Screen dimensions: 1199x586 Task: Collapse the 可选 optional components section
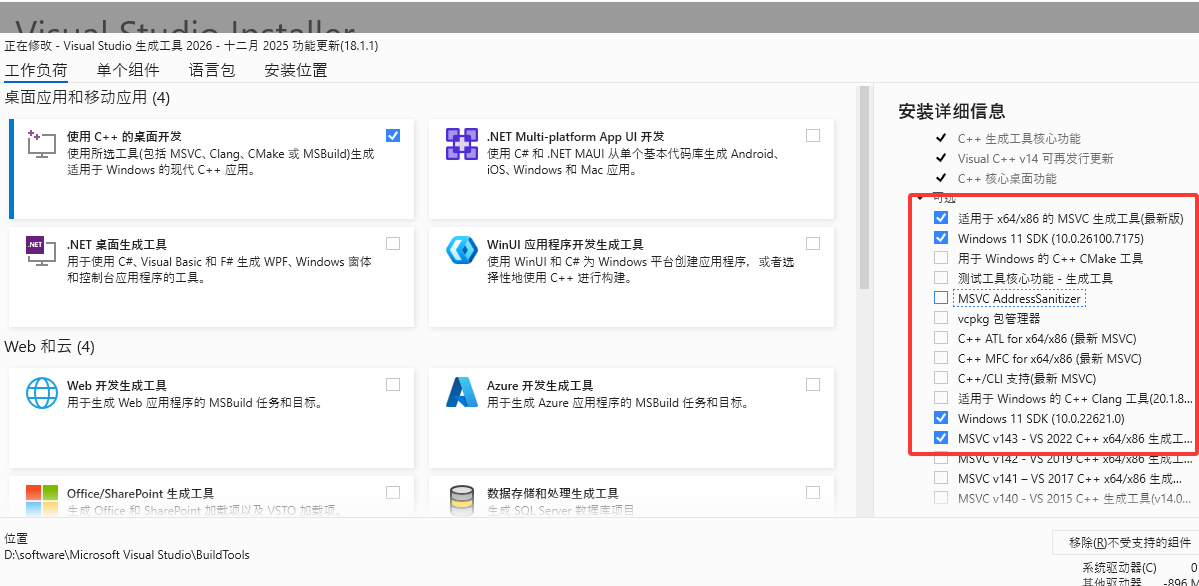point(921,198)
